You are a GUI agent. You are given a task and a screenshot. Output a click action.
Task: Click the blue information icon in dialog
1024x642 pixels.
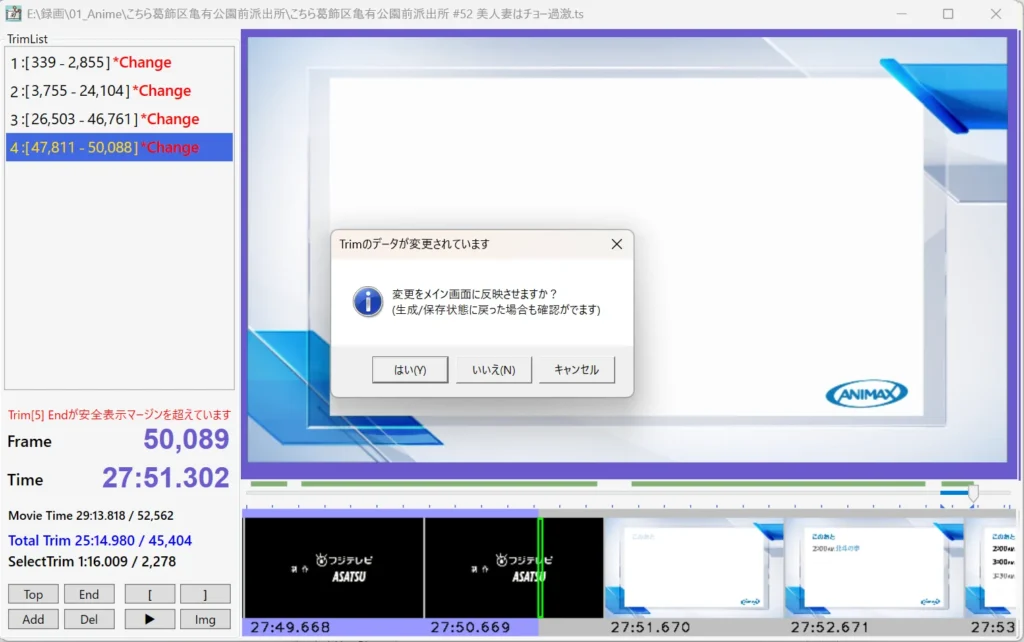coord(368,301)
